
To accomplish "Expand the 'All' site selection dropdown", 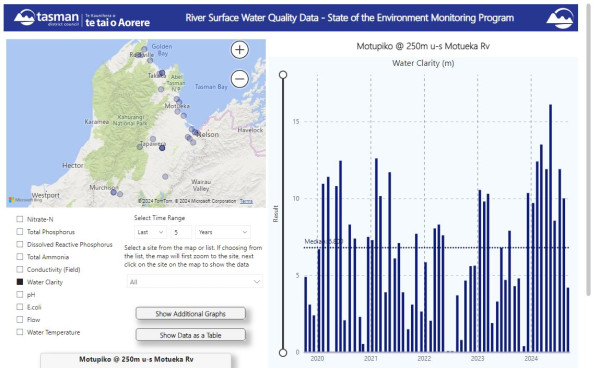I will 195,282.
